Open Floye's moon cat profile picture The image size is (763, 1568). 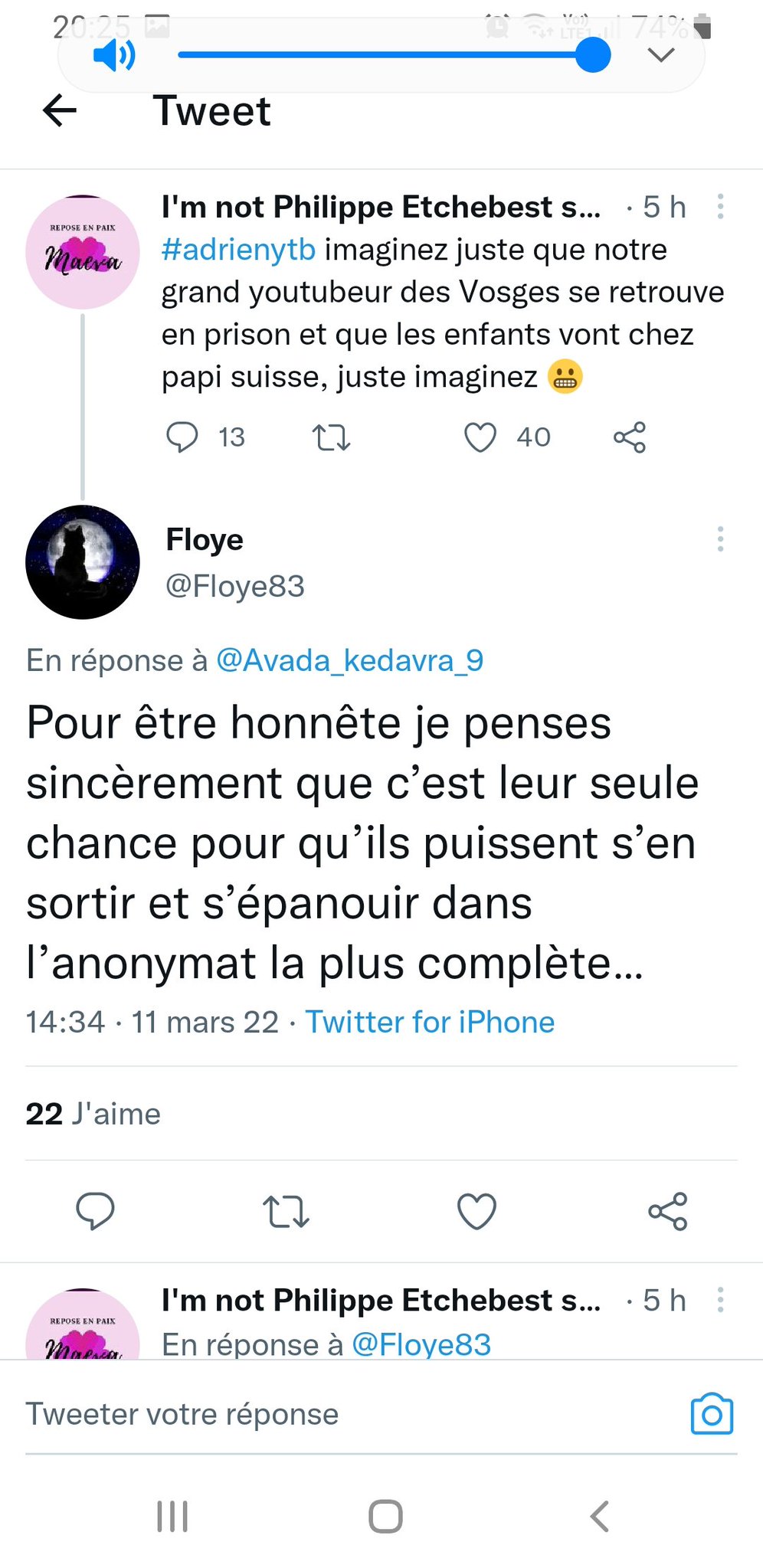click(x=83, y=562)
